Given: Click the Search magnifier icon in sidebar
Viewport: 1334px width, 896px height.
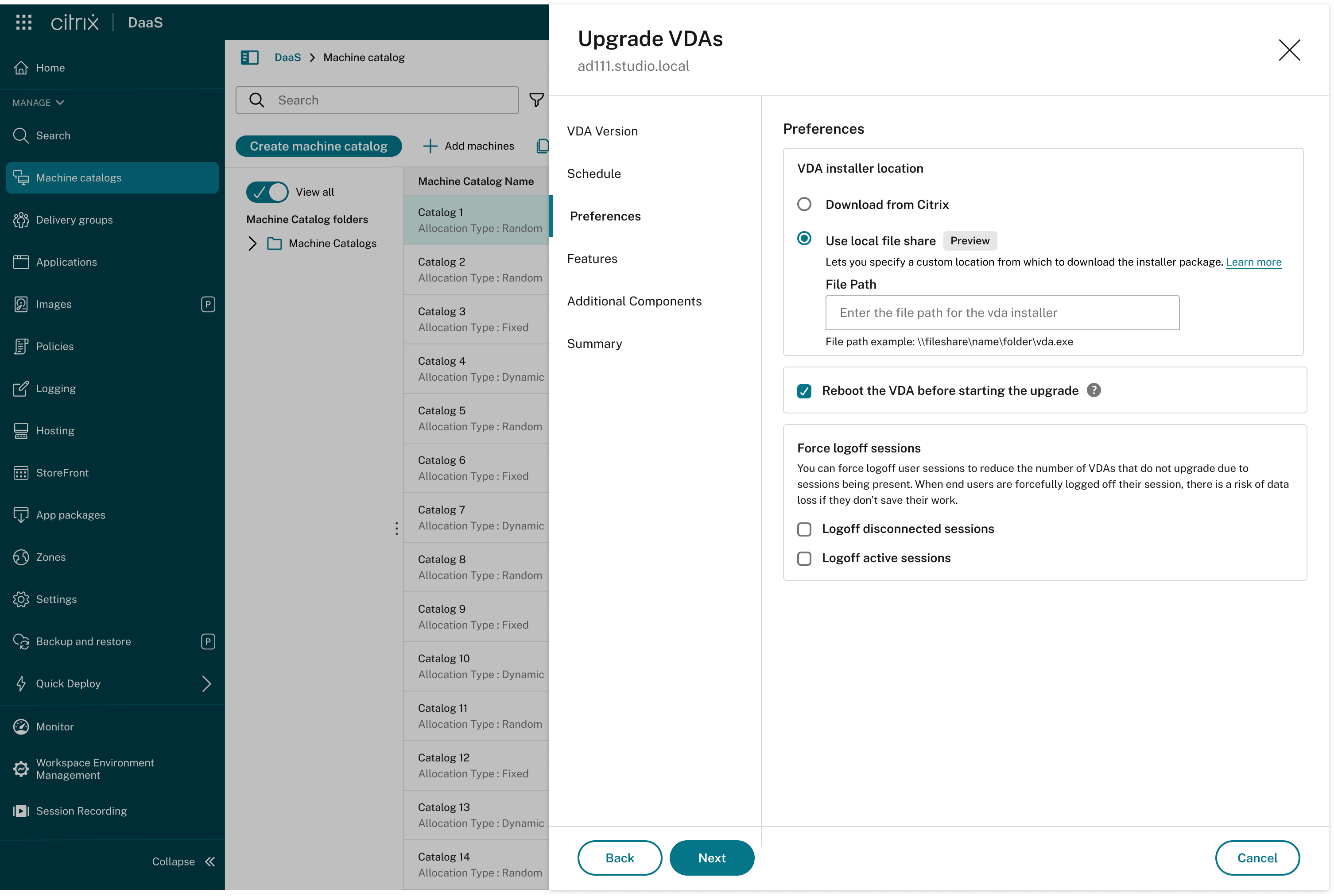Looking at the screenshot, I should (21, 135).
